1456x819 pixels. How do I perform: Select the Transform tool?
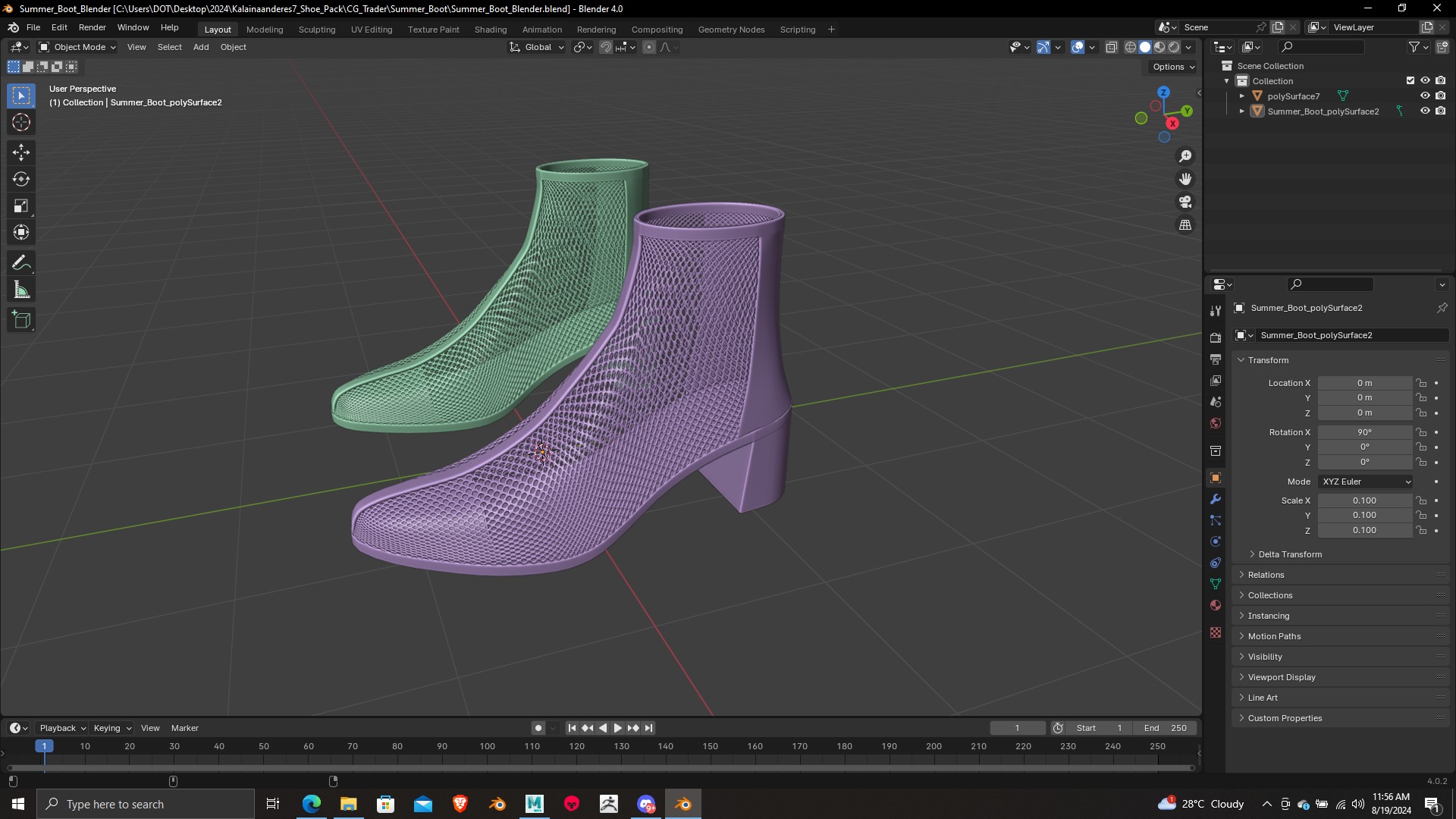point(21,232)
